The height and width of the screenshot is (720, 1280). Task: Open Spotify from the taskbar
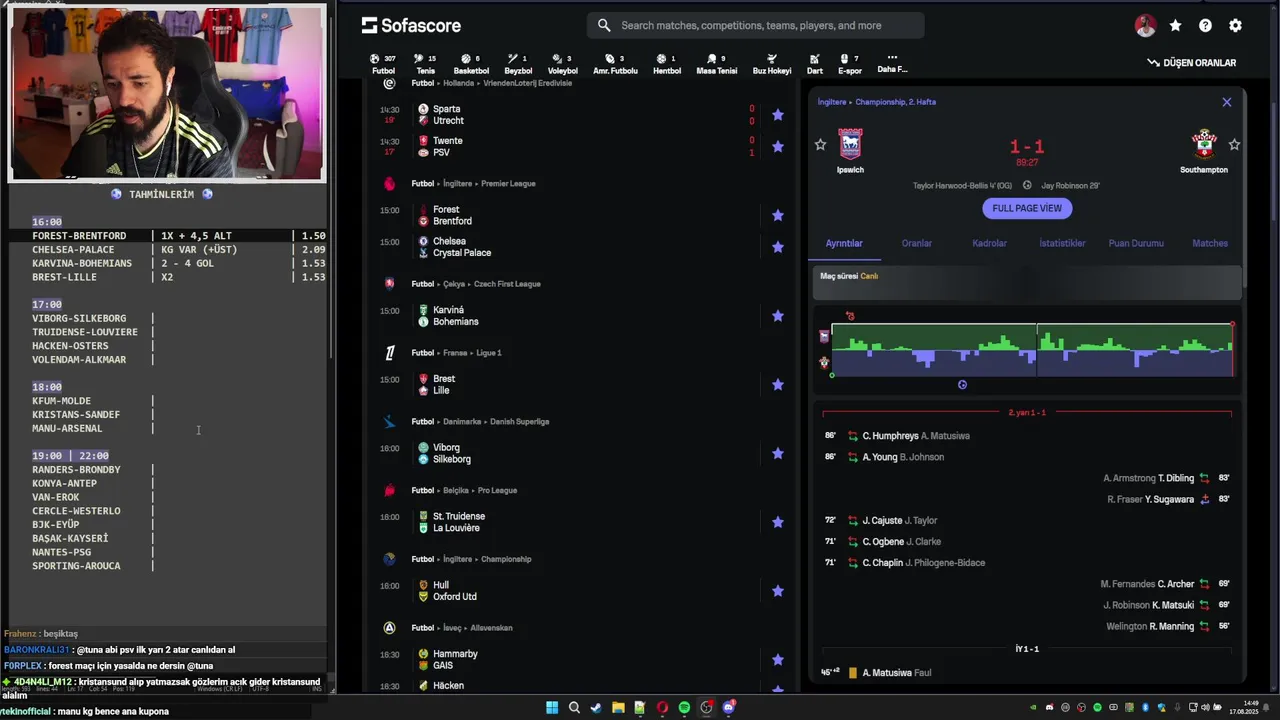(684, 707)
